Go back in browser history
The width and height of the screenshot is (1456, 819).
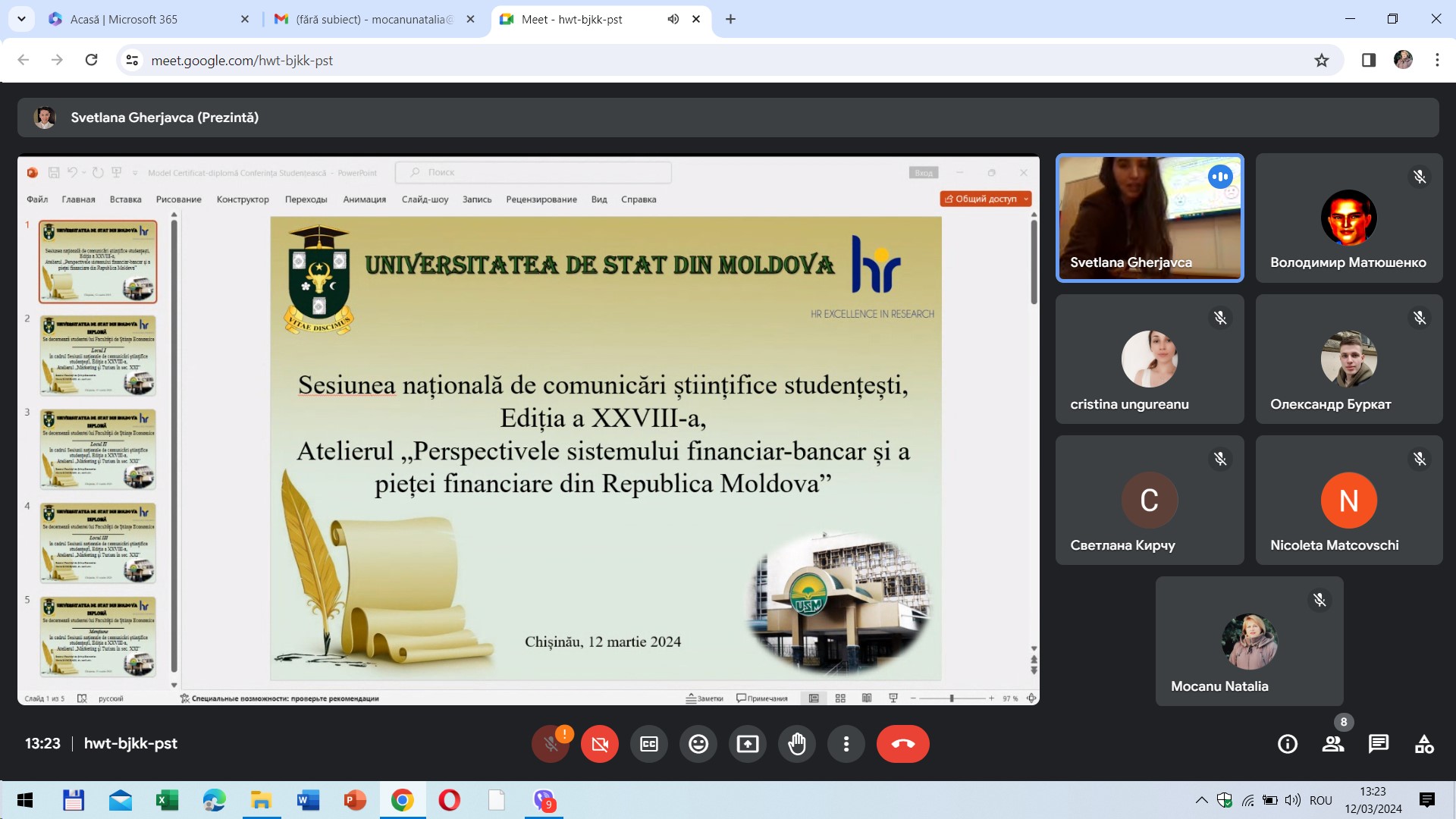coord(24,60)
